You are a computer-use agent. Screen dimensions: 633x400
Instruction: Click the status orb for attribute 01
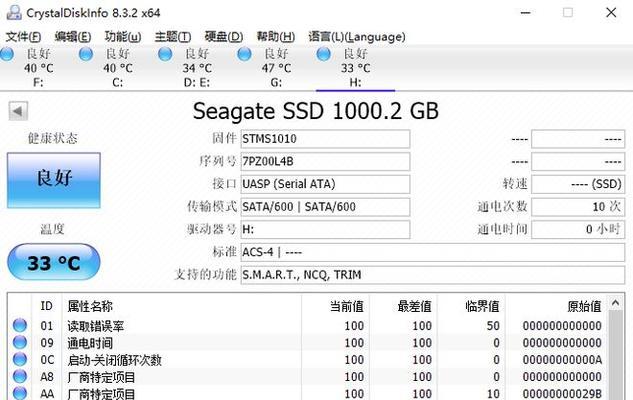(20, 325)
